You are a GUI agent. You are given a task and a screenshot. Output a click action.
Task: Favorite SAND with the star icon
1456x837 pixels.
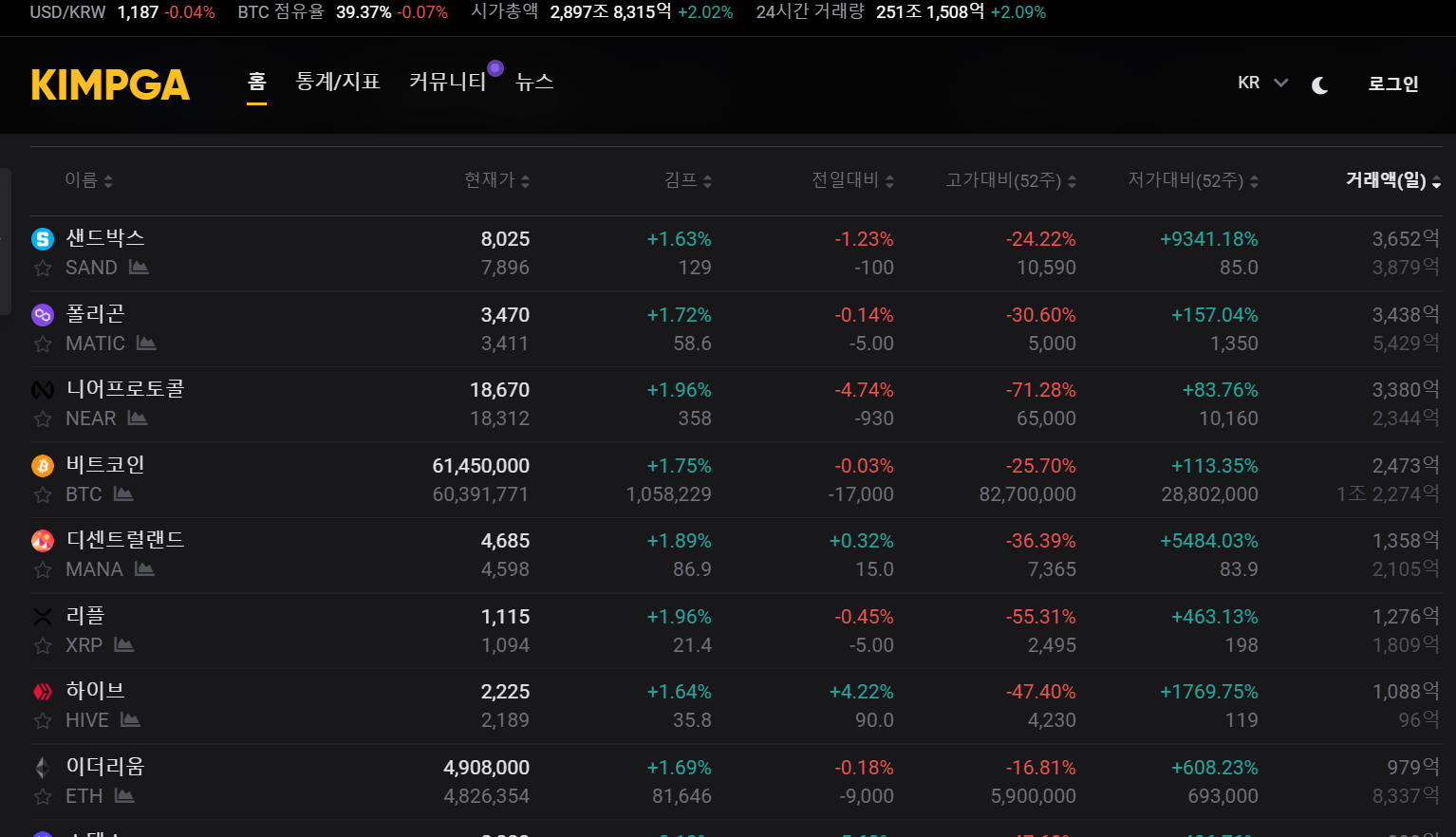click(x=43, y=268)
